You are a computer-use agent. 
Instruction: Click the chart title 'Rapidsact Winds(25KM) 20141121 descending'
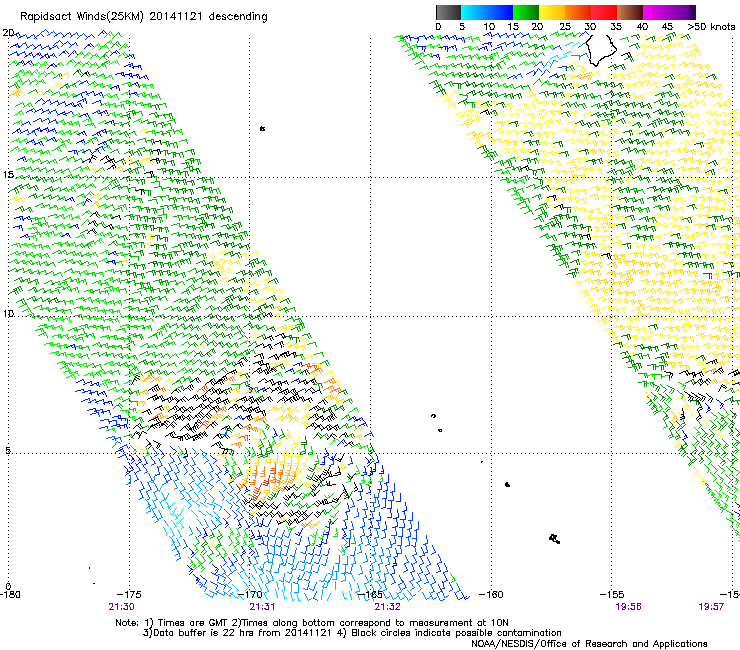[143, 17]
